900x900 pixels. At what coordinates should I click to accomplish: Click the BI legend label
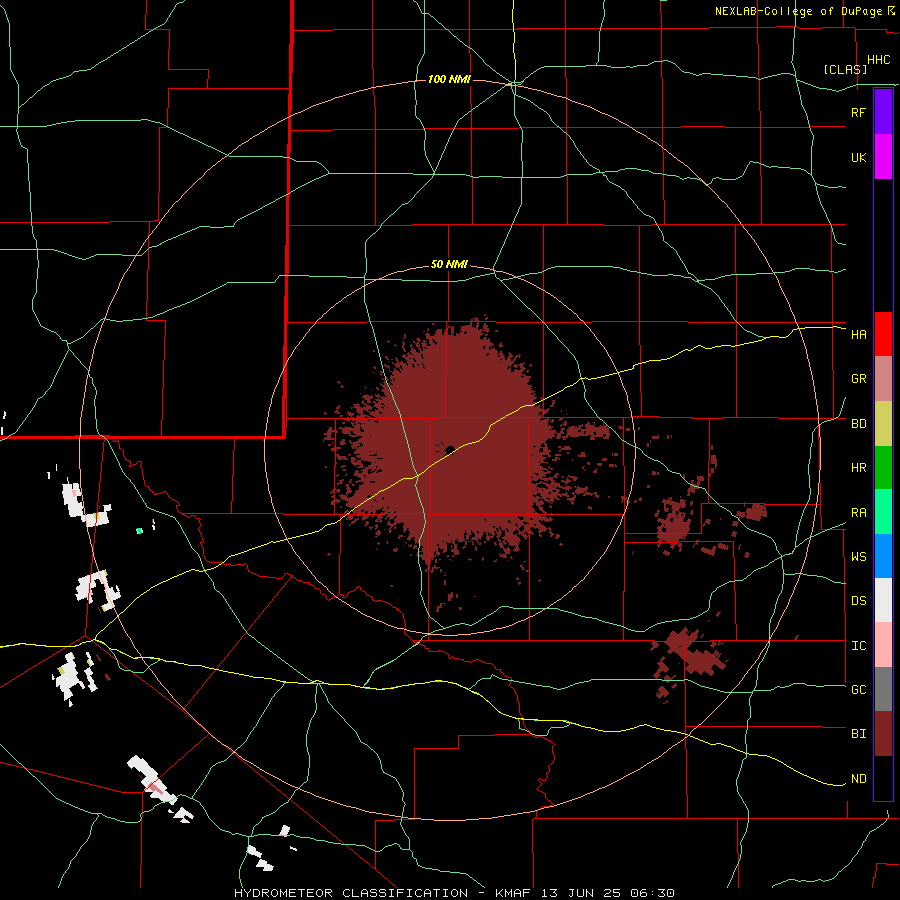coord(858,734)
